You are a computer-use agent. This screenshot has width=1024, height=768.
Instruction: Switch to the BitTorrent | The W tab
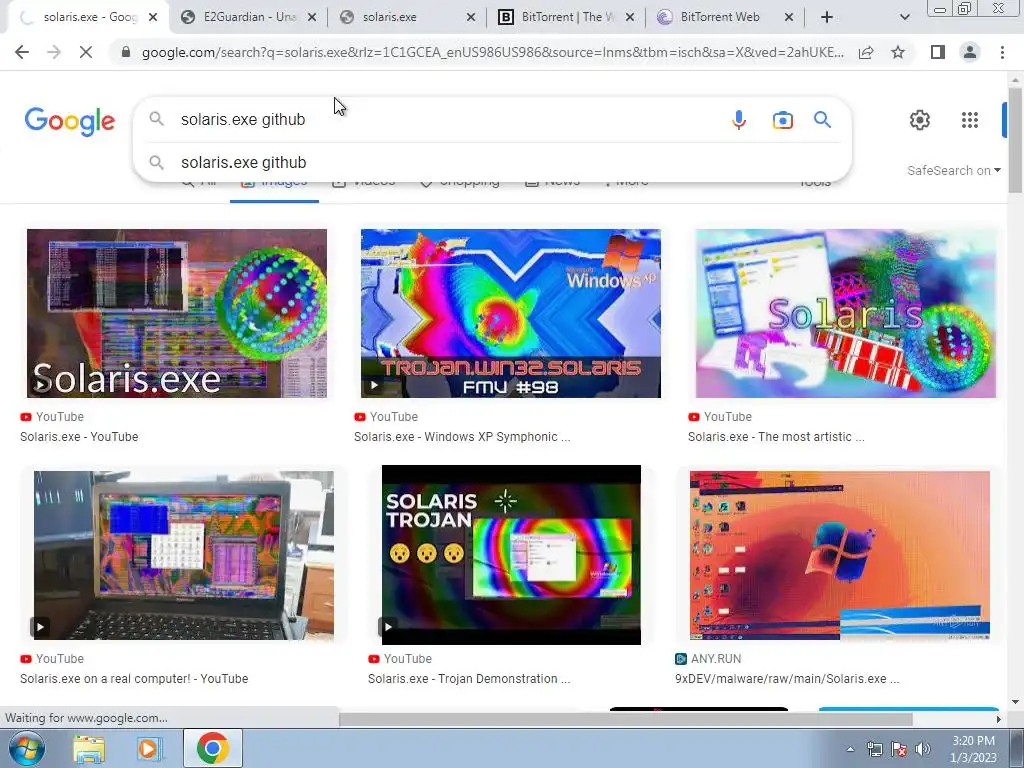click(x=567, y=17)
